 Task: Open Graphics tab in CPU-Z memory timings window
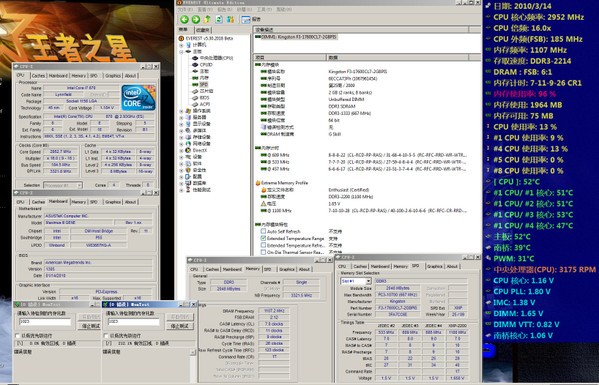click(287, 269)
